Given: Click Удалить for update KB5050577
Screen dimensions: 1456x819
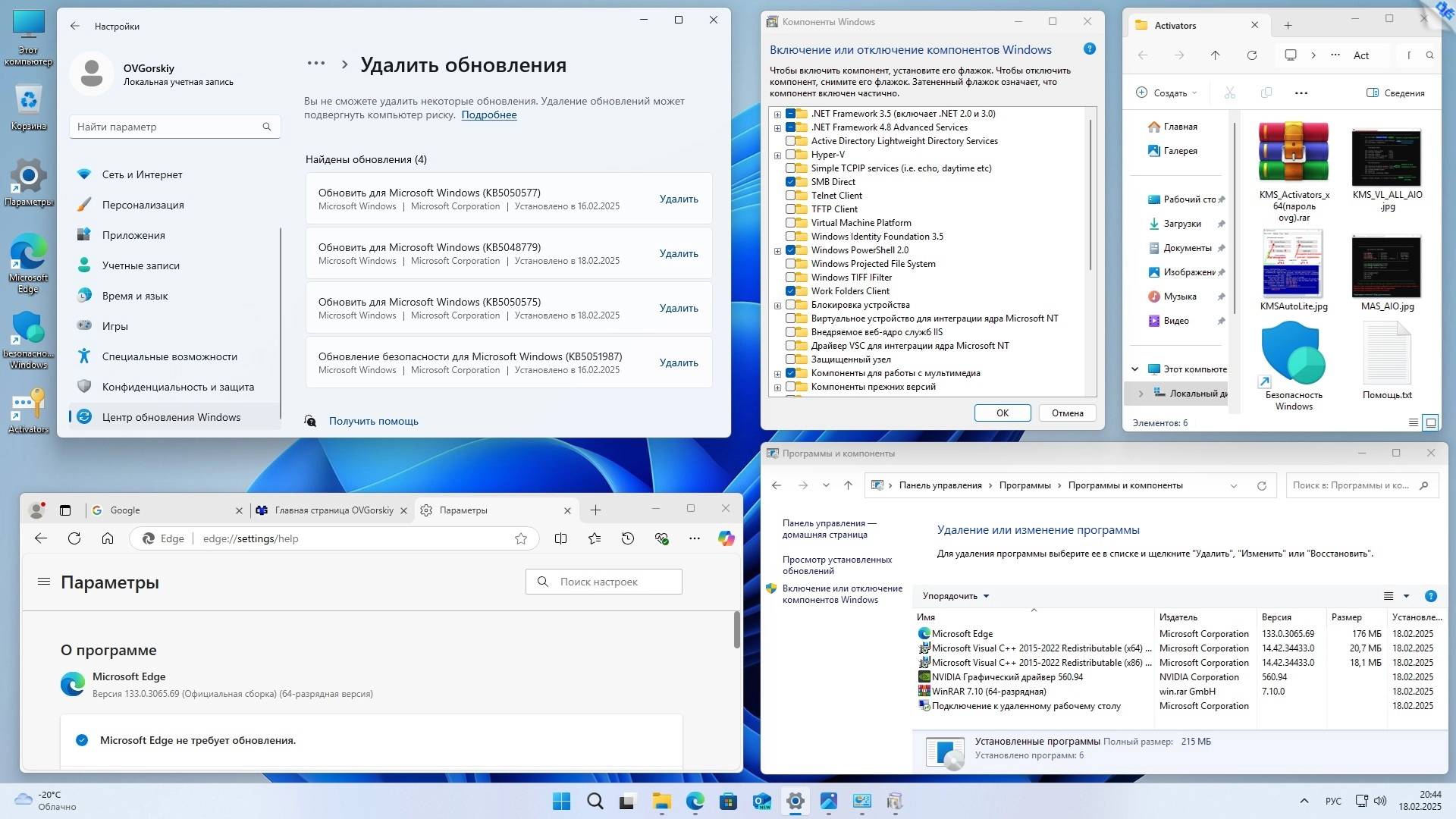Looking at the screenshot, I should coord(679,199).
